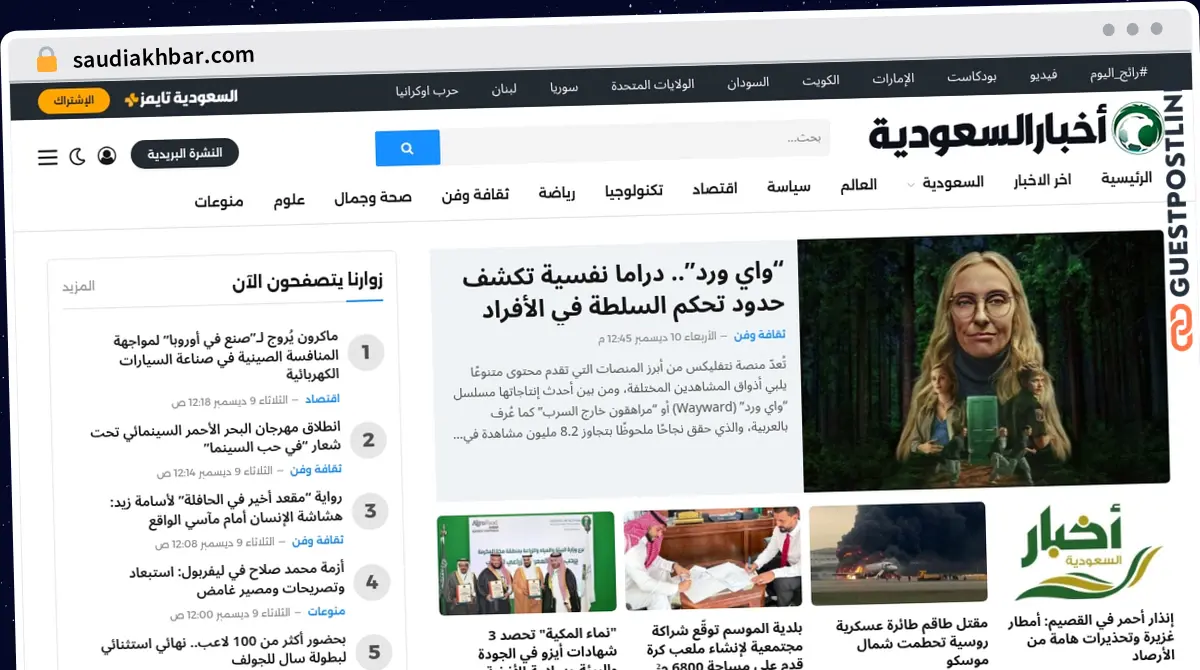Click الولايات المتحدة top bar link
The height and width of the screenshot is (670, 1200).
click(652, 84)
